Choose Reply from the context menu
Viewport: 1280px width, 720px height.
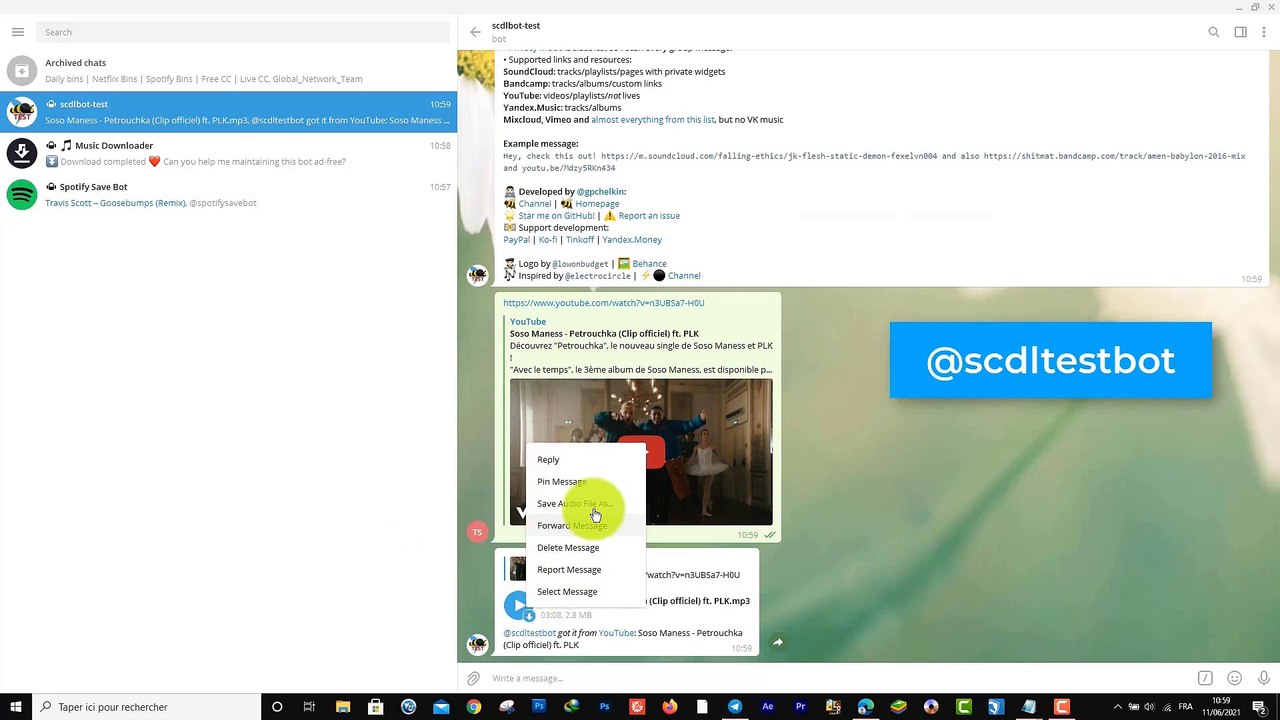pos(585,460)
